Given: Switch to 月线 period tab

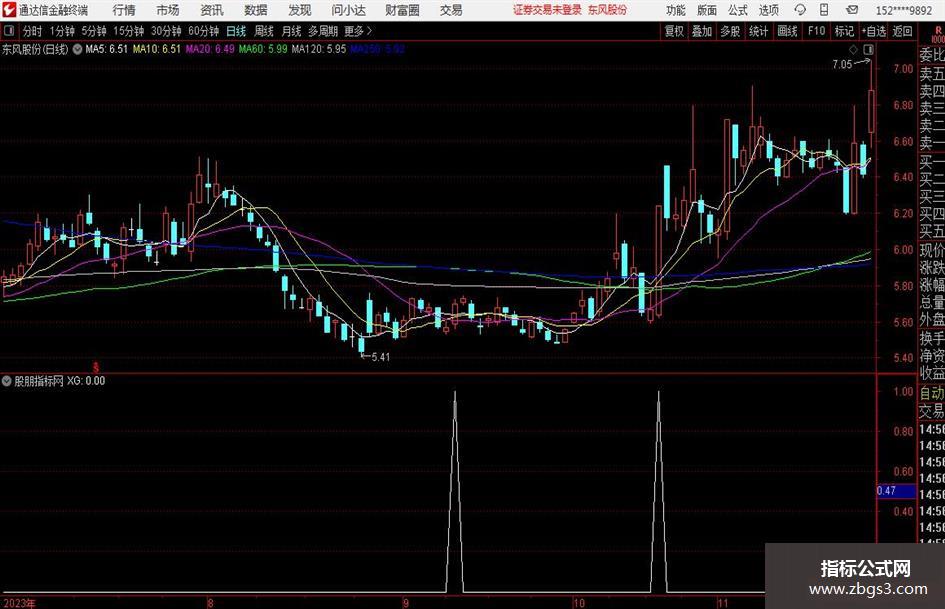Looking at the screenshot, I should click(292, 31).
